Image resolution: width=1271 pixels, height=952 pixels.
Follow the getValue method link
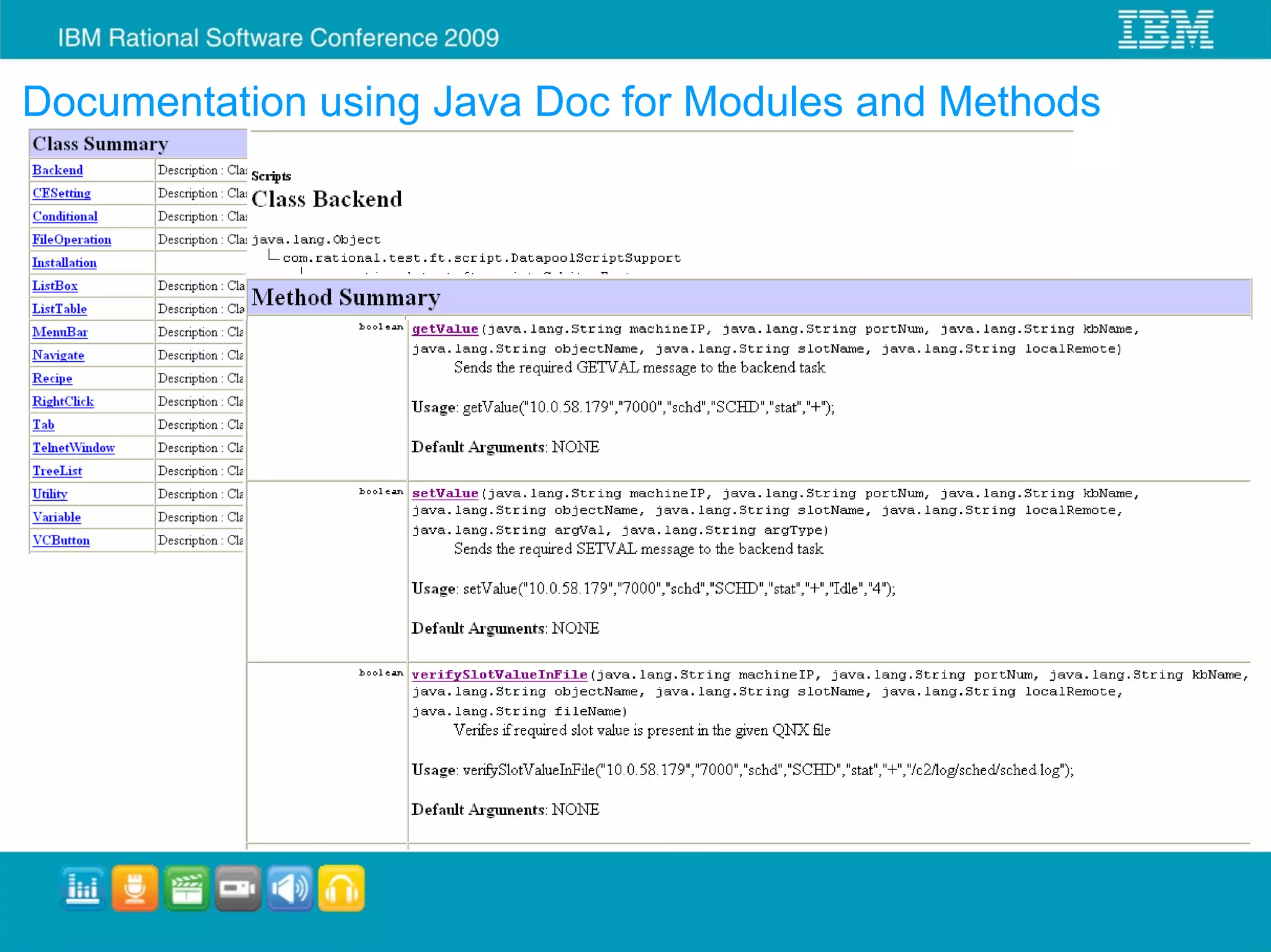pyautogui.click(x=445, y=329)
